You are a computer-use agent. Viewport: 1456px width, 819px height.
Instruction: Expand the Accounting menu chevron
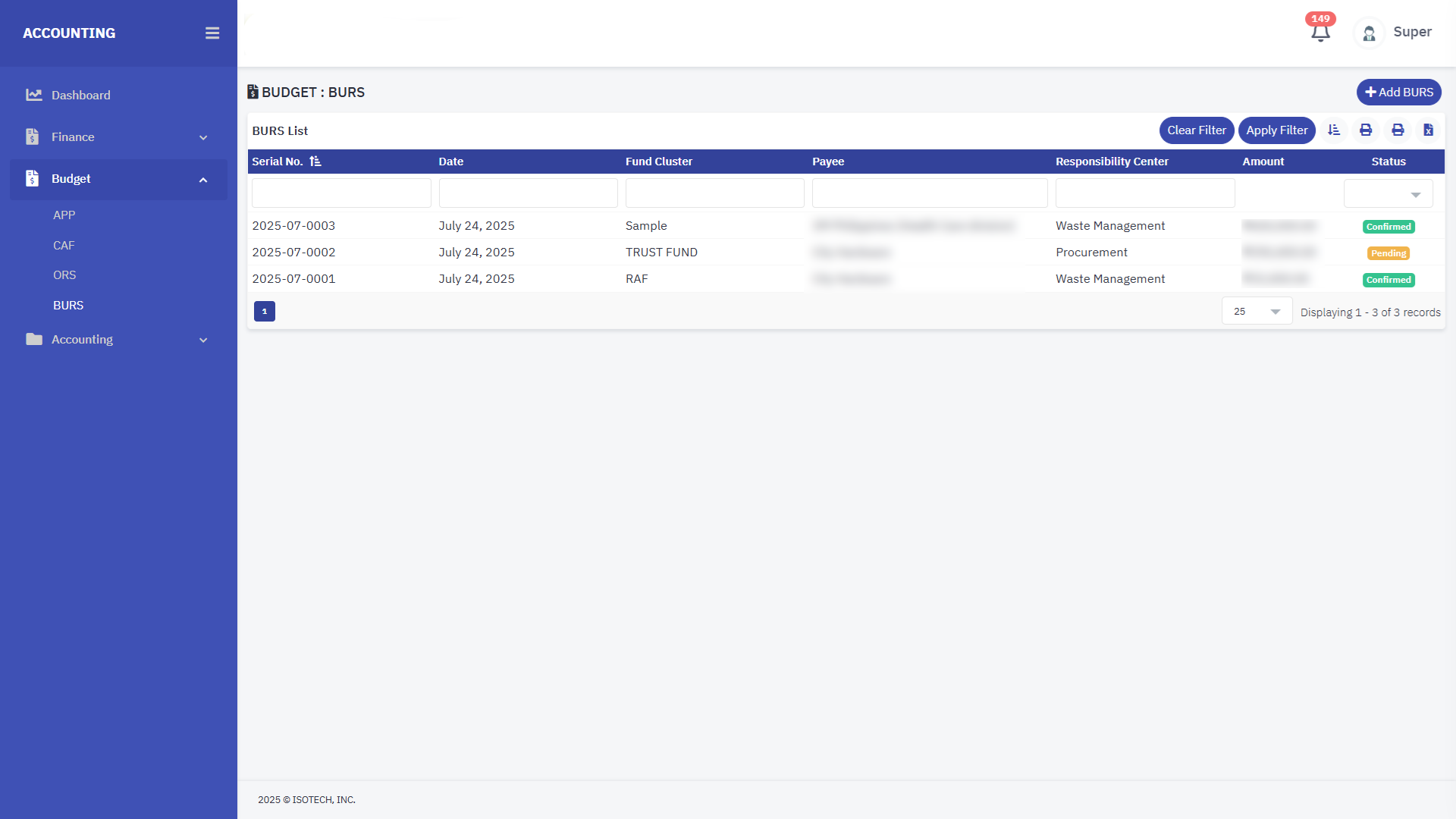coord(203,340)
